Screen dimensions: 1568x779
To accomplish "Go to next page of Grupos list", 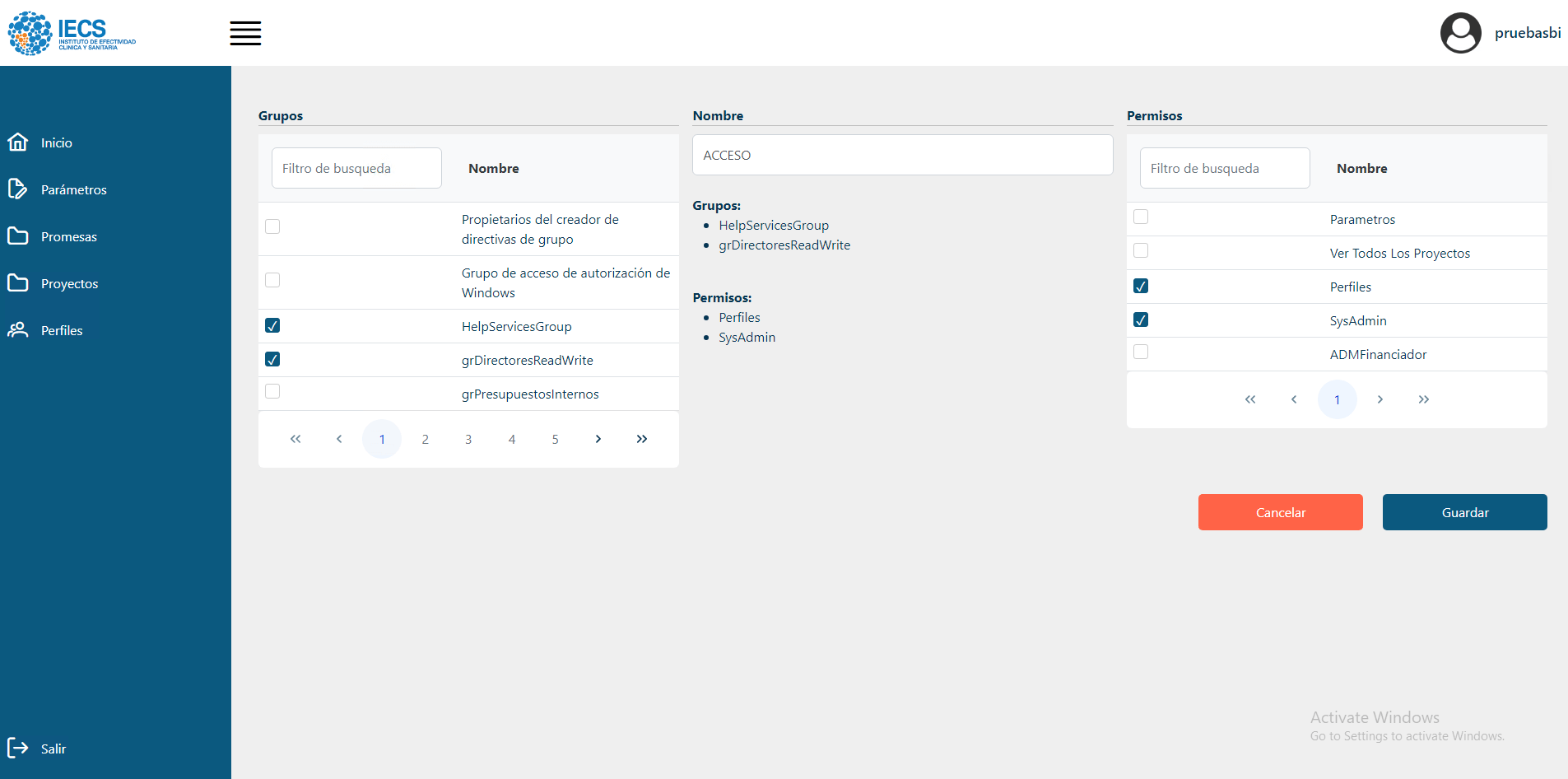I will pos(598,439).
